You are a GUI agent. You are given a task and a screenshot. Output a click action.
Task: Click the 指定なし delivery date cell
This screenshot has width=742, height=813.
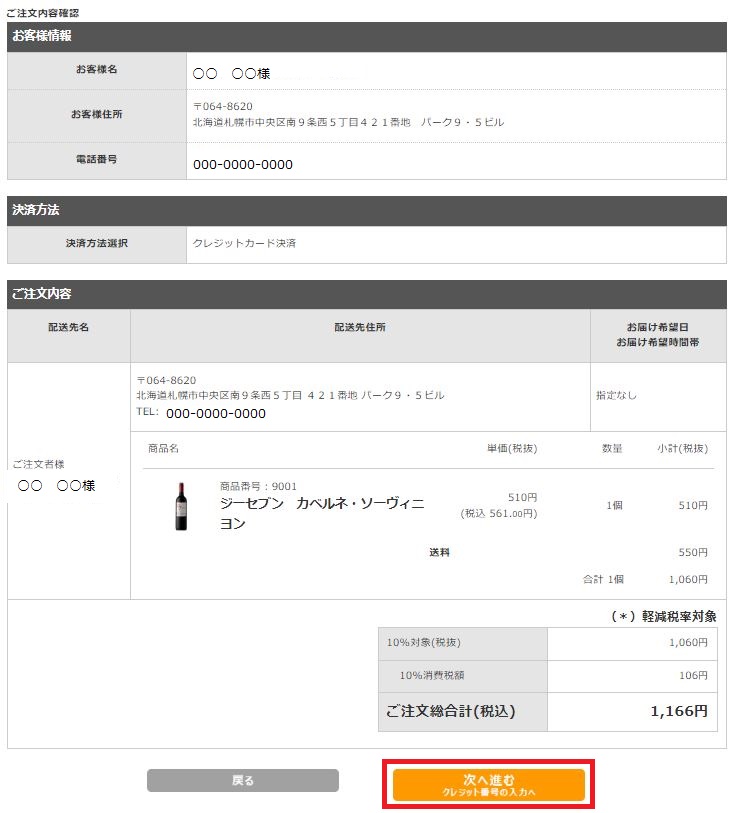click(616, 393)
